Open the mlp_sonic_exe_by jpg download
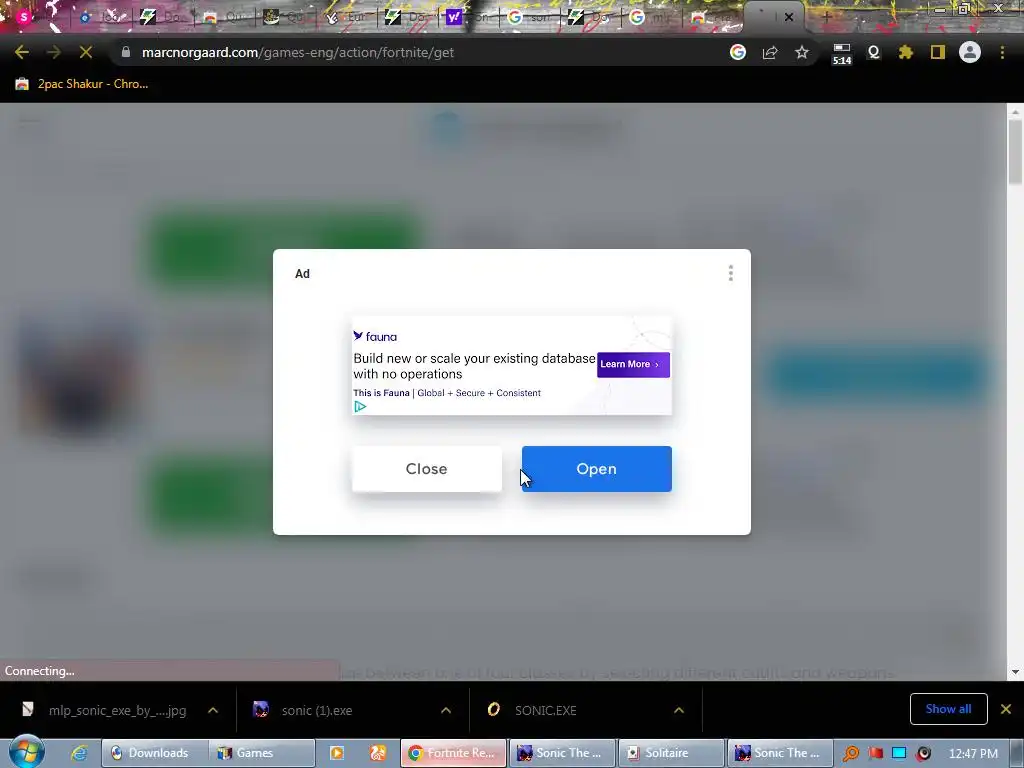The image size is (1024, 768). coord(106,710)
